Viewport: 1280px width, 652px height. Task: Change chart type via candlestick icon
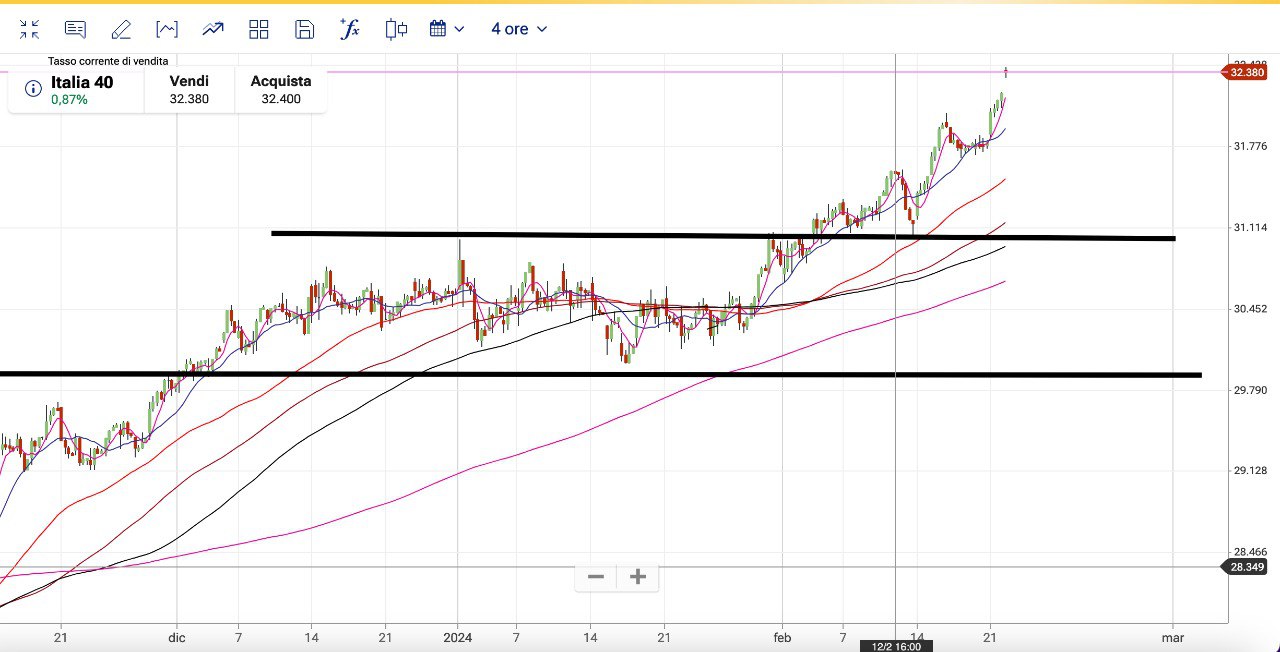click(x=396, y=29)
